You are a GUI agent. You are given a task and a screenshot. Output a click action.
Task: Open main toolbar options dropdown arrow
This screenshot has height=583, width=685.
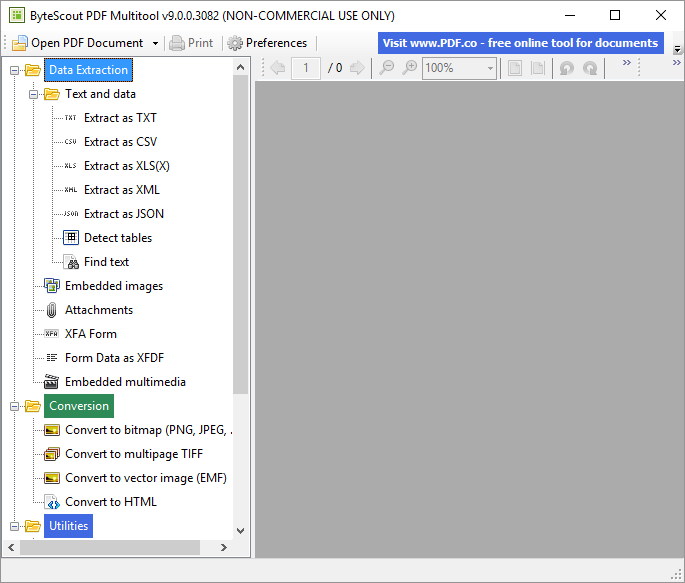pyautogui.click(x=677, y=49)
